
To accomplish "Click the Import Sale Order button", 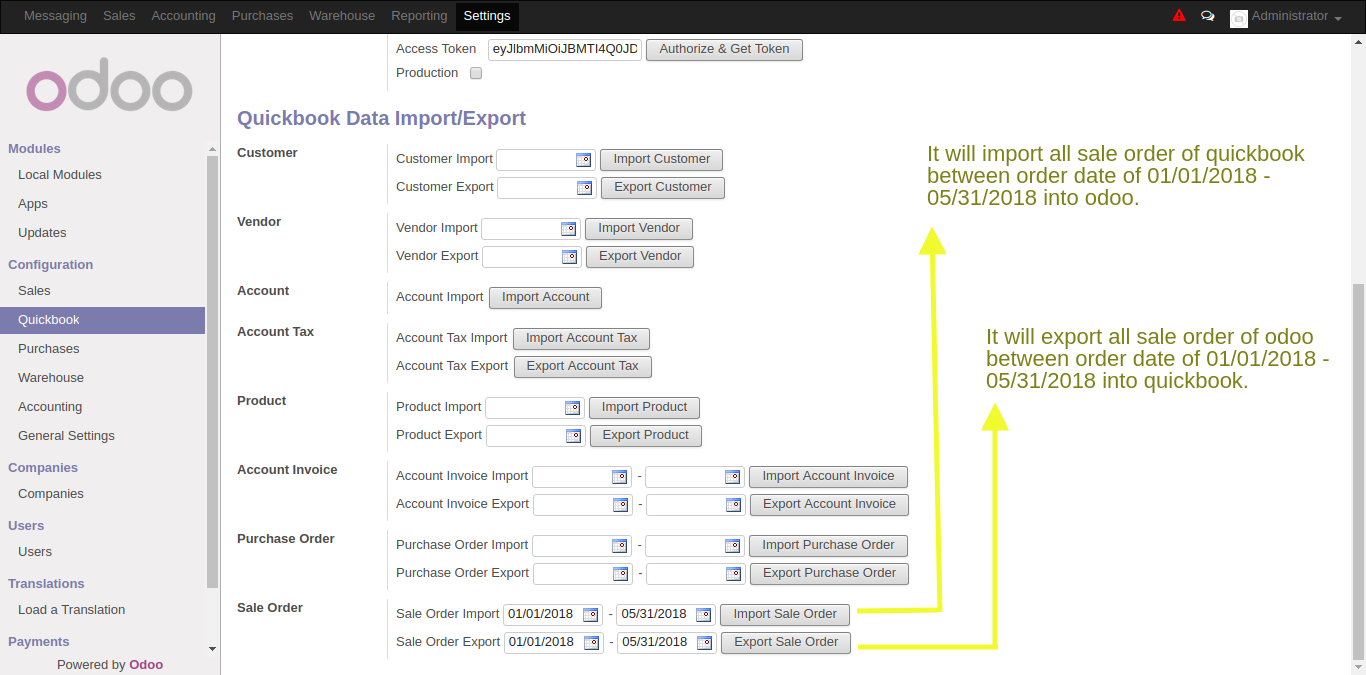I will 785,615.
